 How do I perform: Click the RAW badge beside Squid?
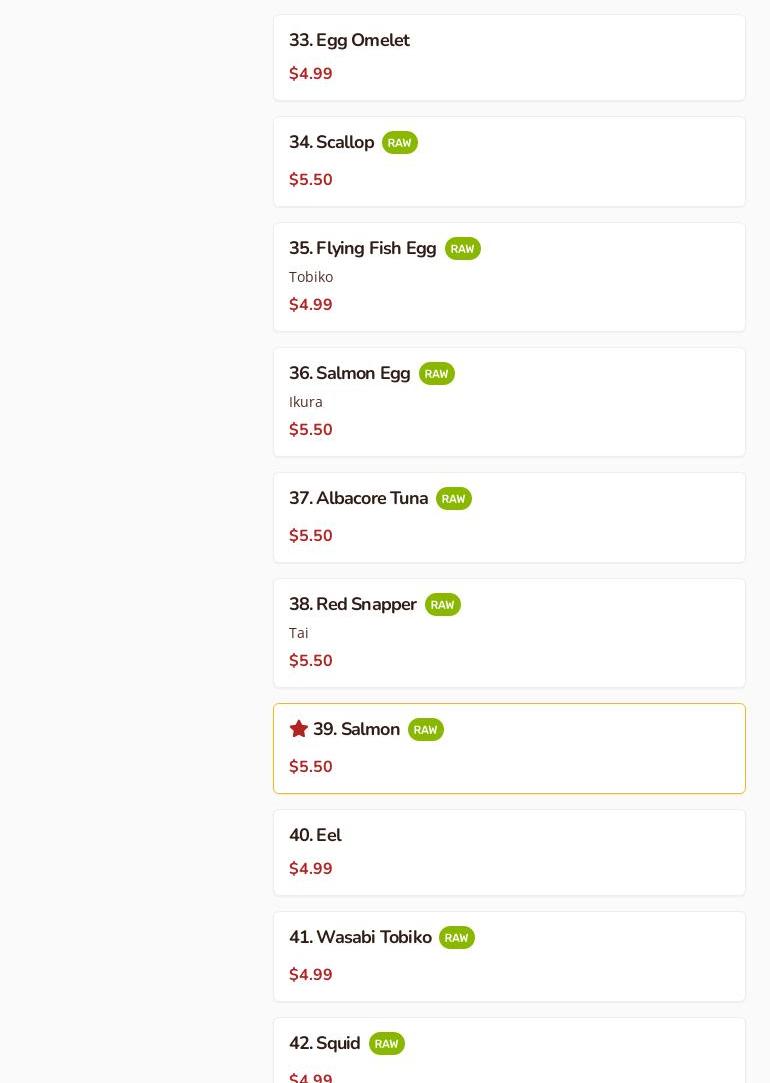point(386,1044)
